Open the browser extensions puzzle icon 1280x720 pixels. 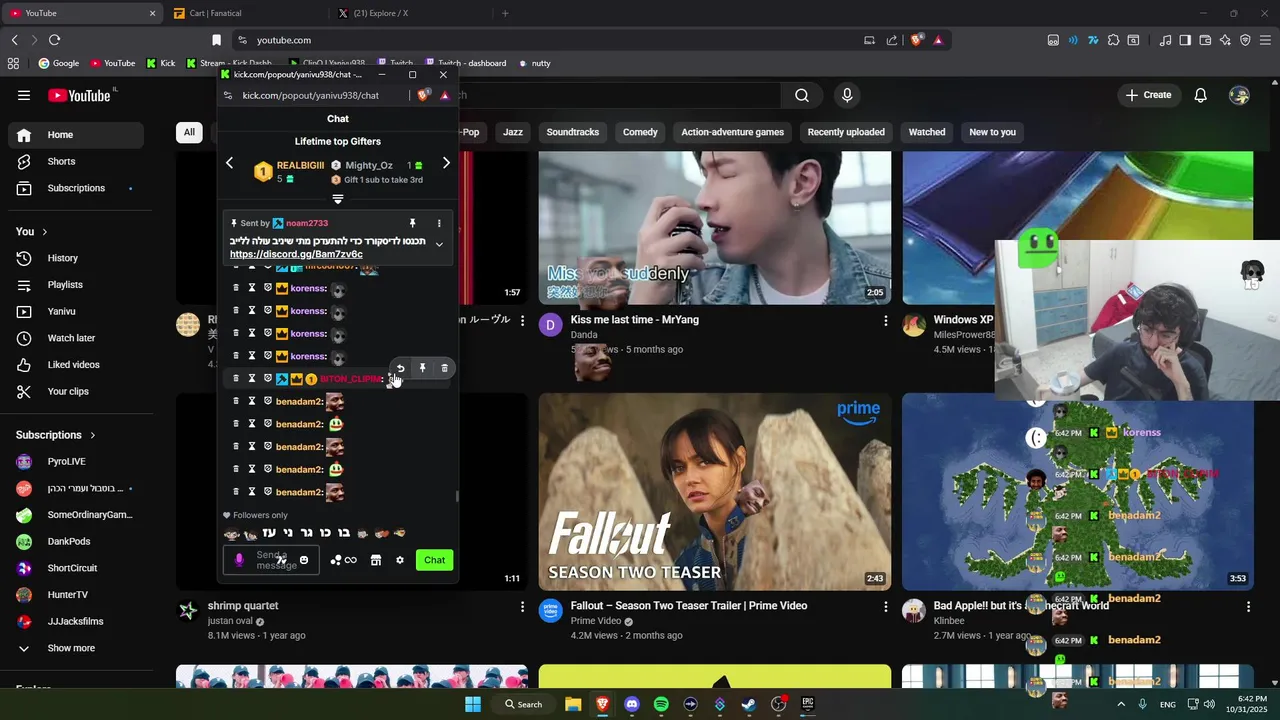point(1113,40)
